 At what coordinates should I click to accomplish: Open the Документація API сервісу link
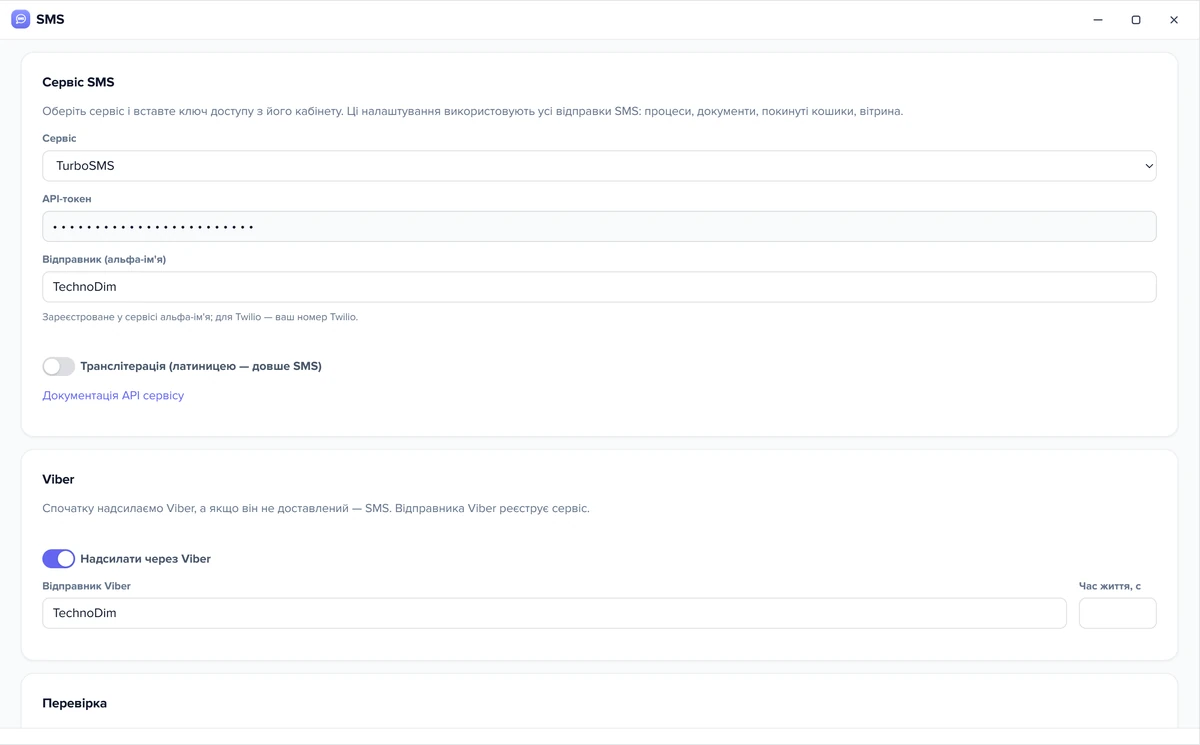113,395
